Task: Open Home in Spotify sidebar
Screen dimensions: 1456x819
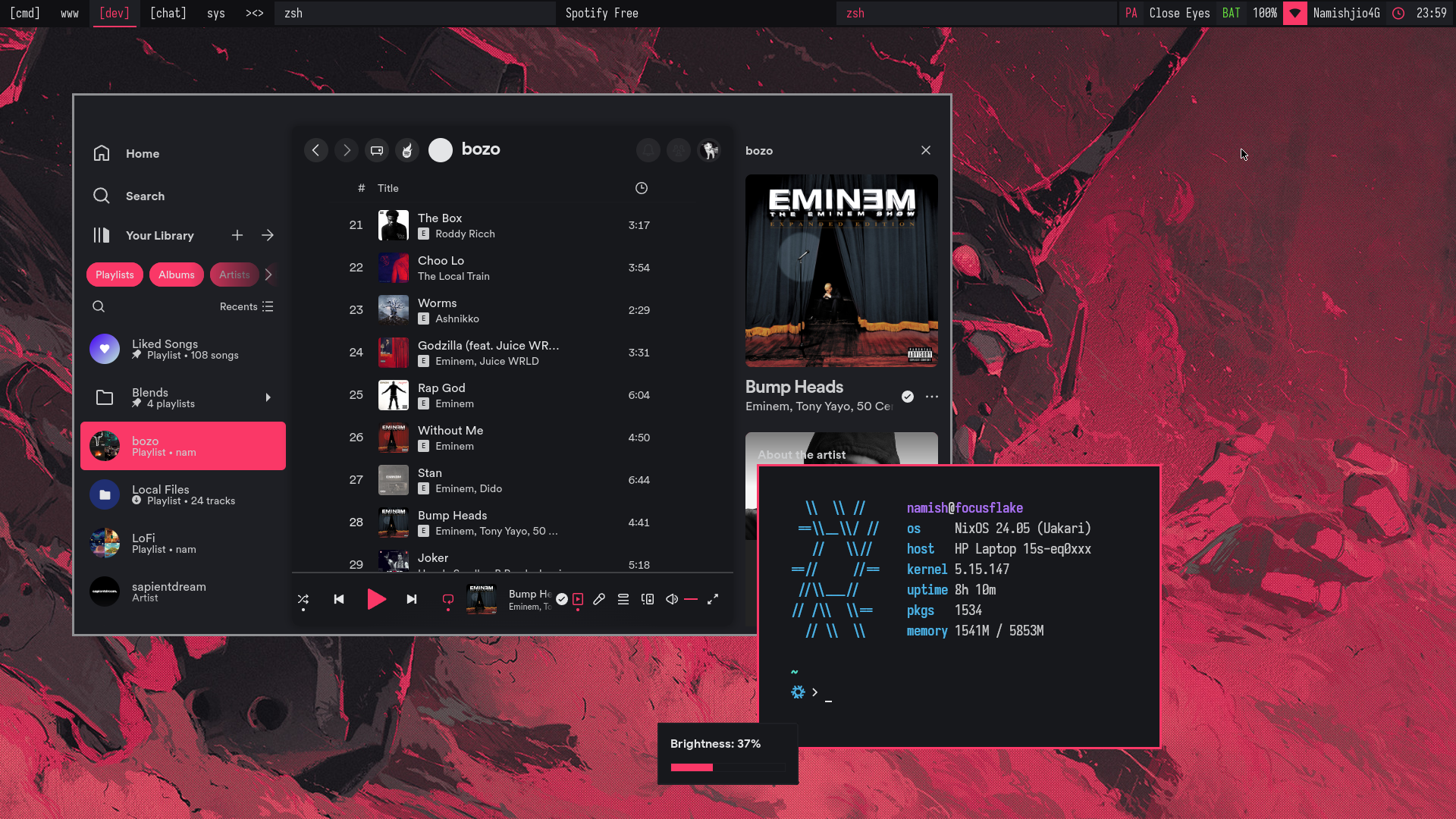Action: [126, 153]
